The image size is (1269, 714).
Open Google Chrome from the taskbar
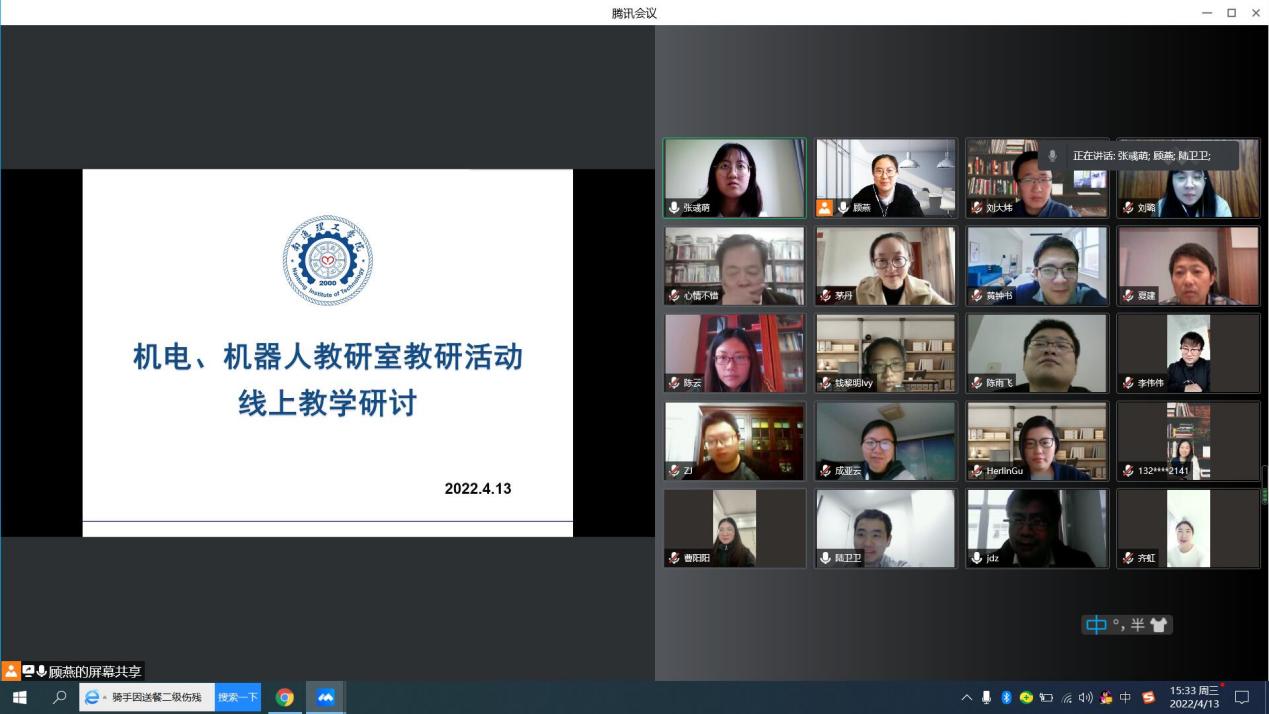coord(285,697)
